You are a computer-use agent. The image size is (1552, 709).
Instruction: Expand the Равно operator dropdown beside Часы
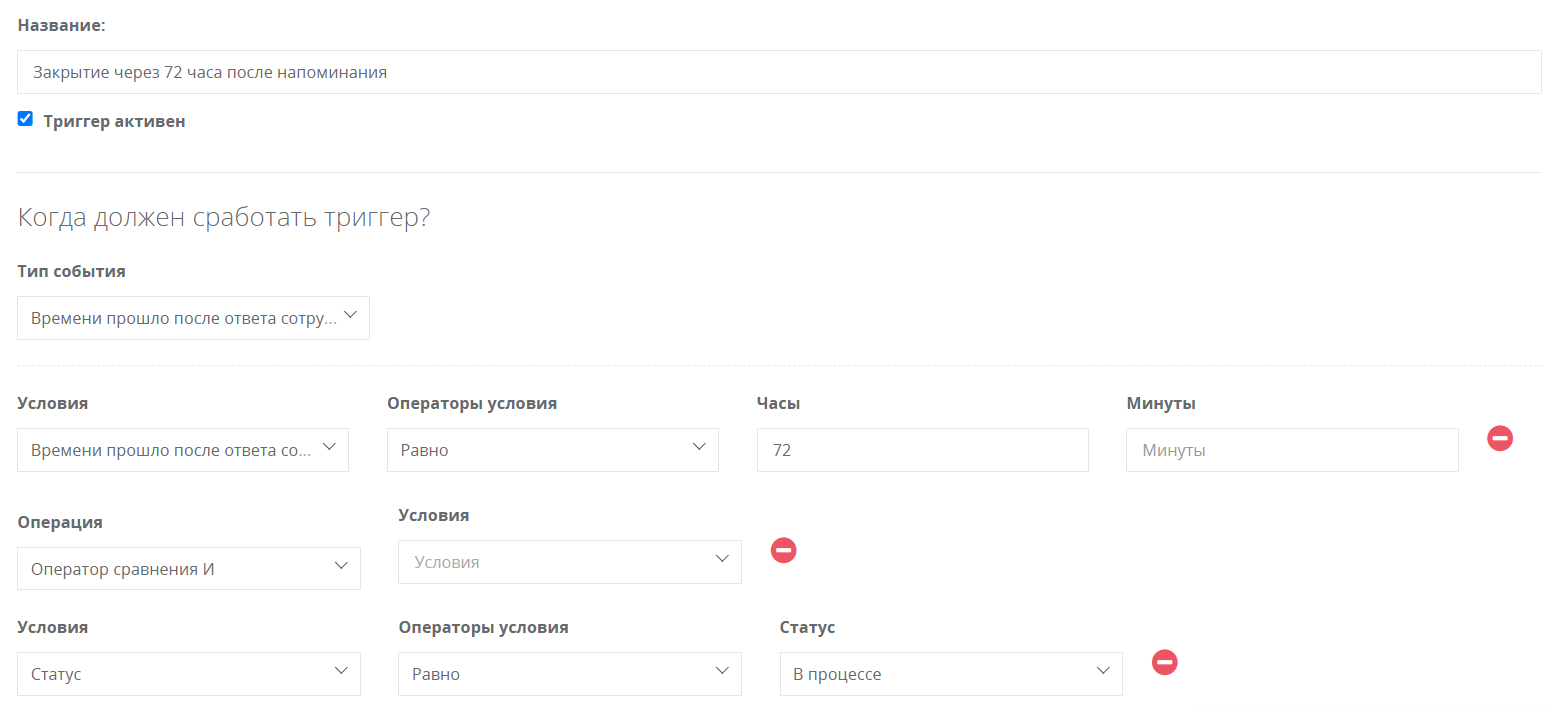point(553,450)
